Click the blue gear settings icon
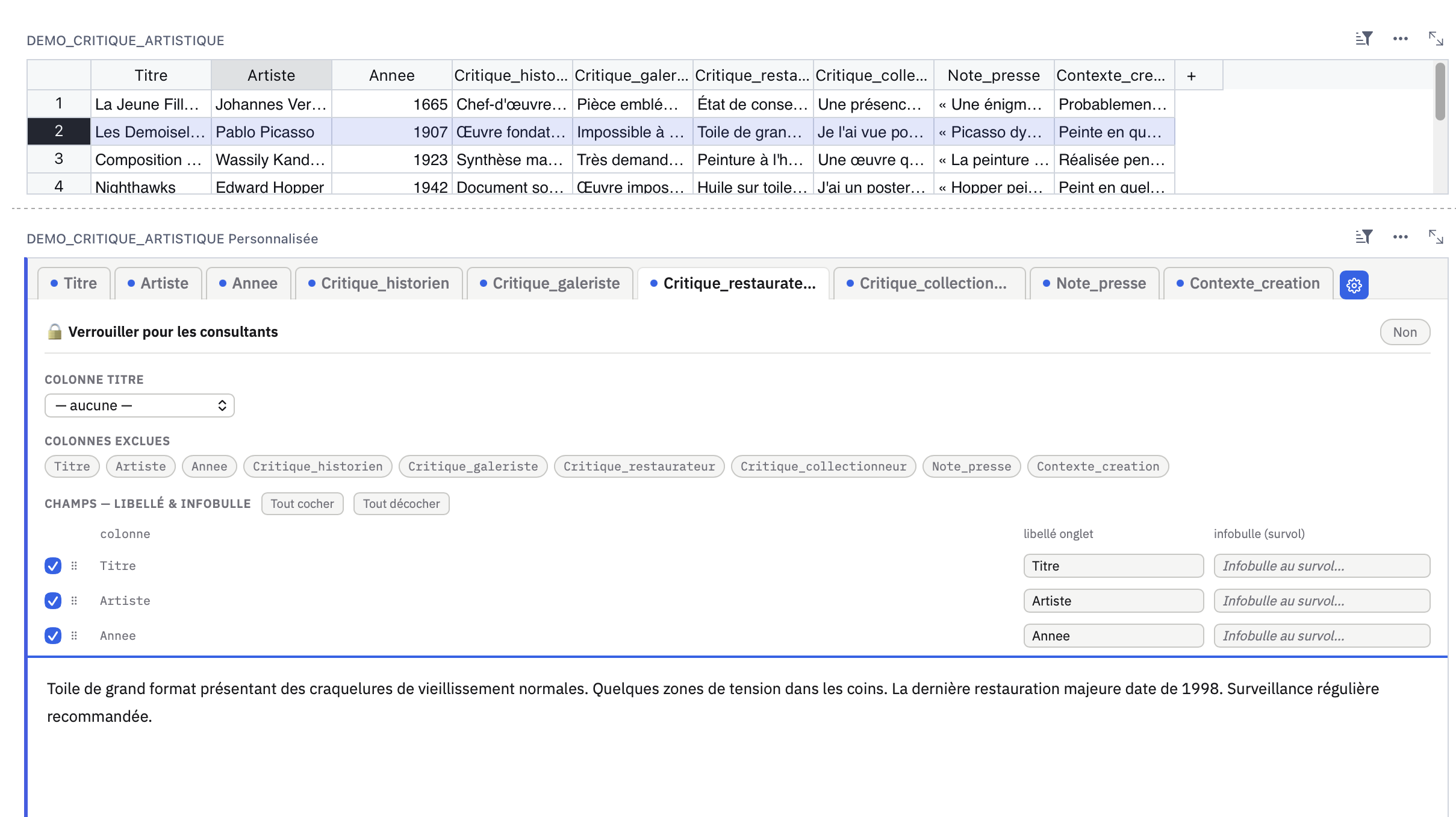Image resolution: width=1456 pixels, height=817 pixels. (1354, 285)
